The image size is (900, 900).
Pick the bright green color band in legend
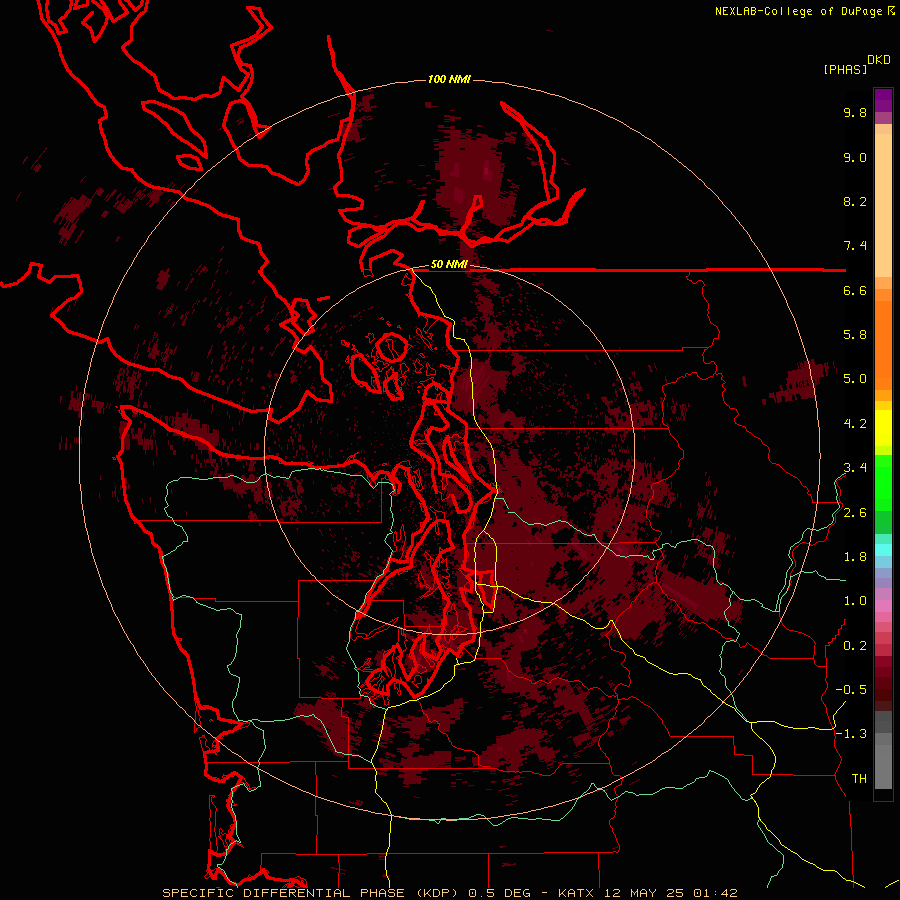coord(883,483)
